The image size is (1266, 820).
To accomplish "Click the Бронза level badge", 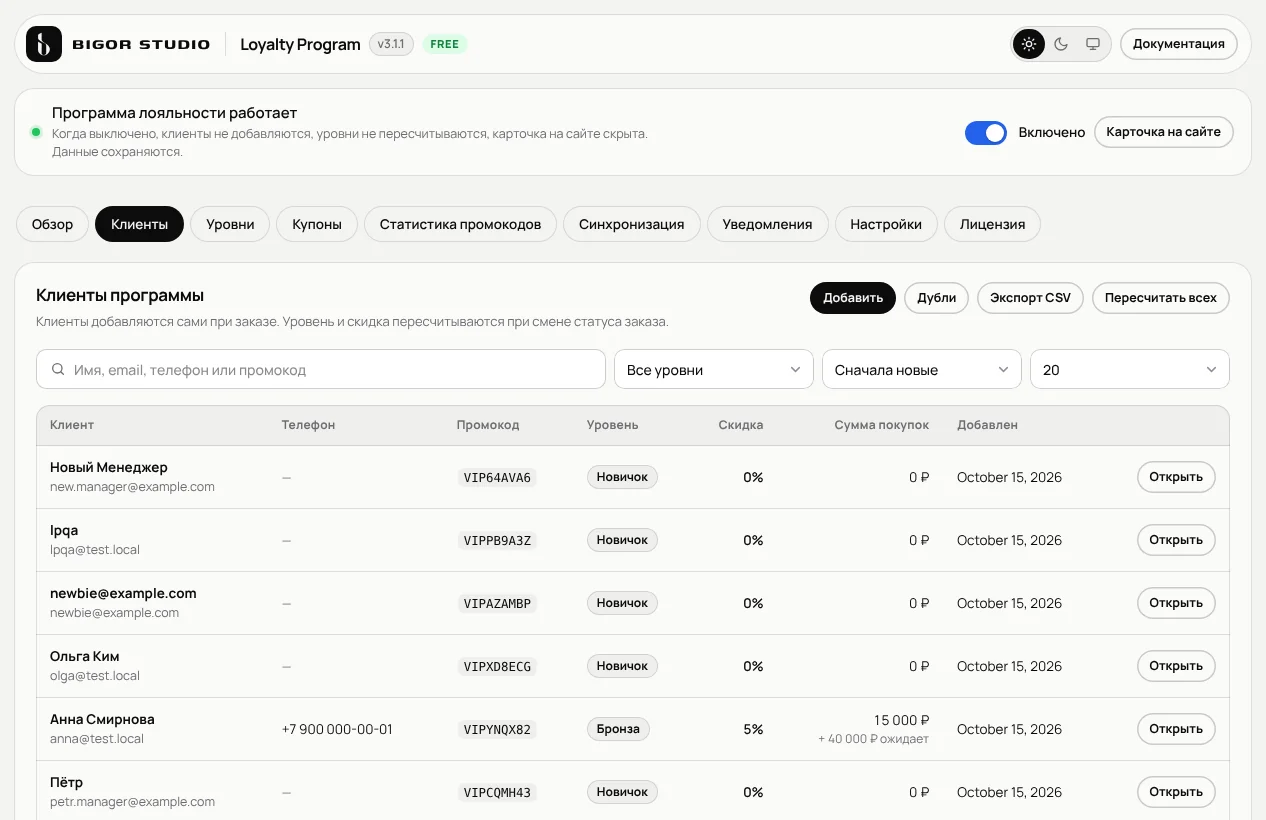I will 618,729.
